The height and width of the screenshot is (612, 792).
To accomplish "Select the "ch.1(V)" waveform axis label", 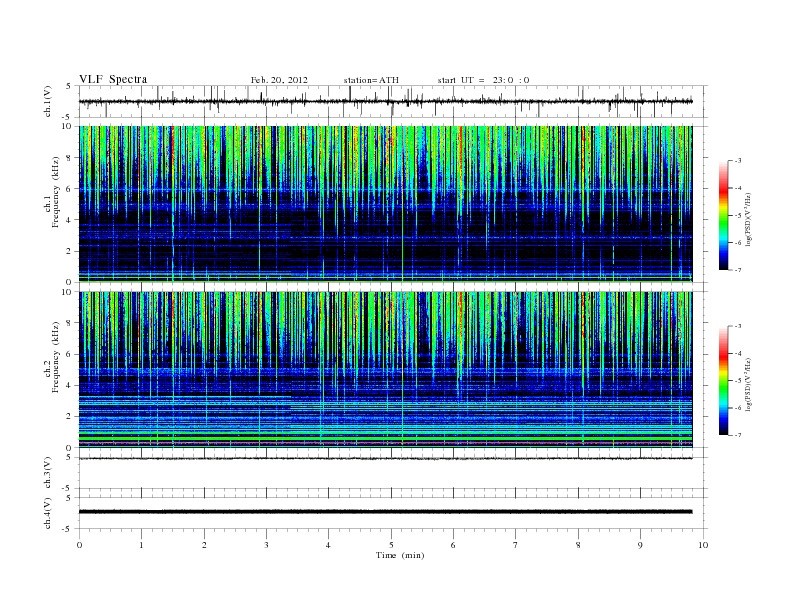I will point(48,101).
